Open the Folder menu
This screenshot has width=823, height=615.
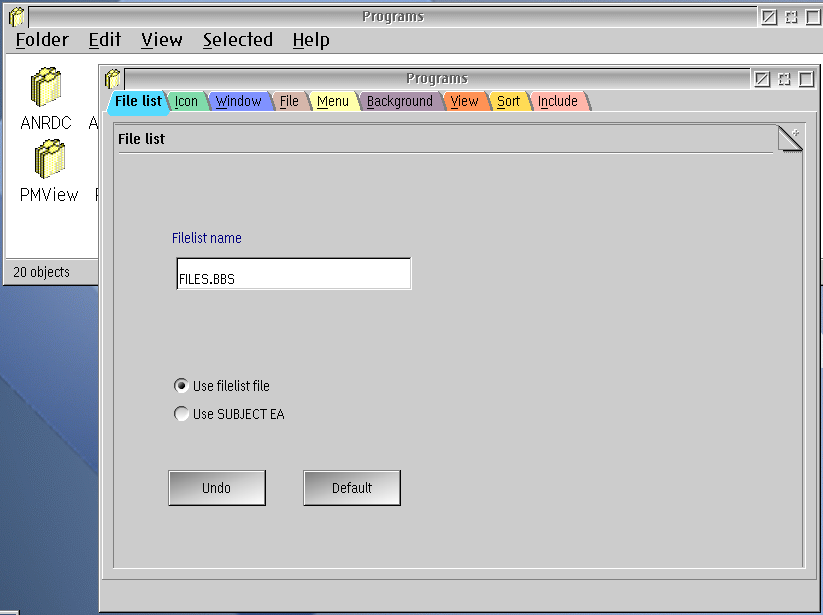point(42,40)
